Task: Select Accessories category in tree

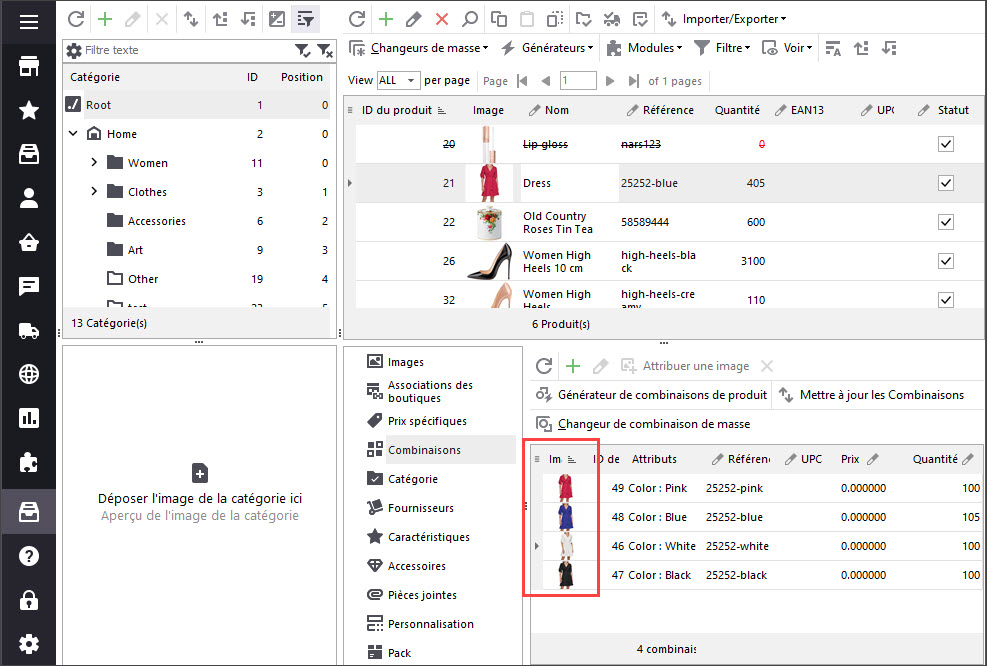Action: coord(156,221)
